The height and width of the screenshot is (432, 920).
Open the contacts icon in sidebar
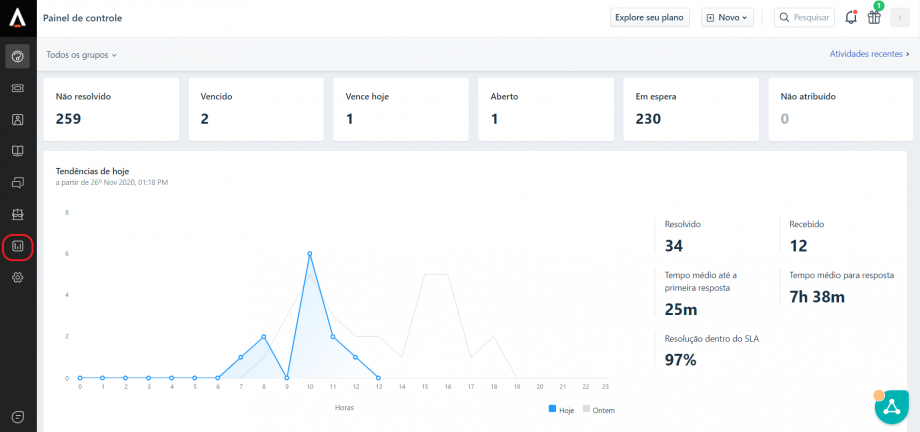(x=18, y=120)
